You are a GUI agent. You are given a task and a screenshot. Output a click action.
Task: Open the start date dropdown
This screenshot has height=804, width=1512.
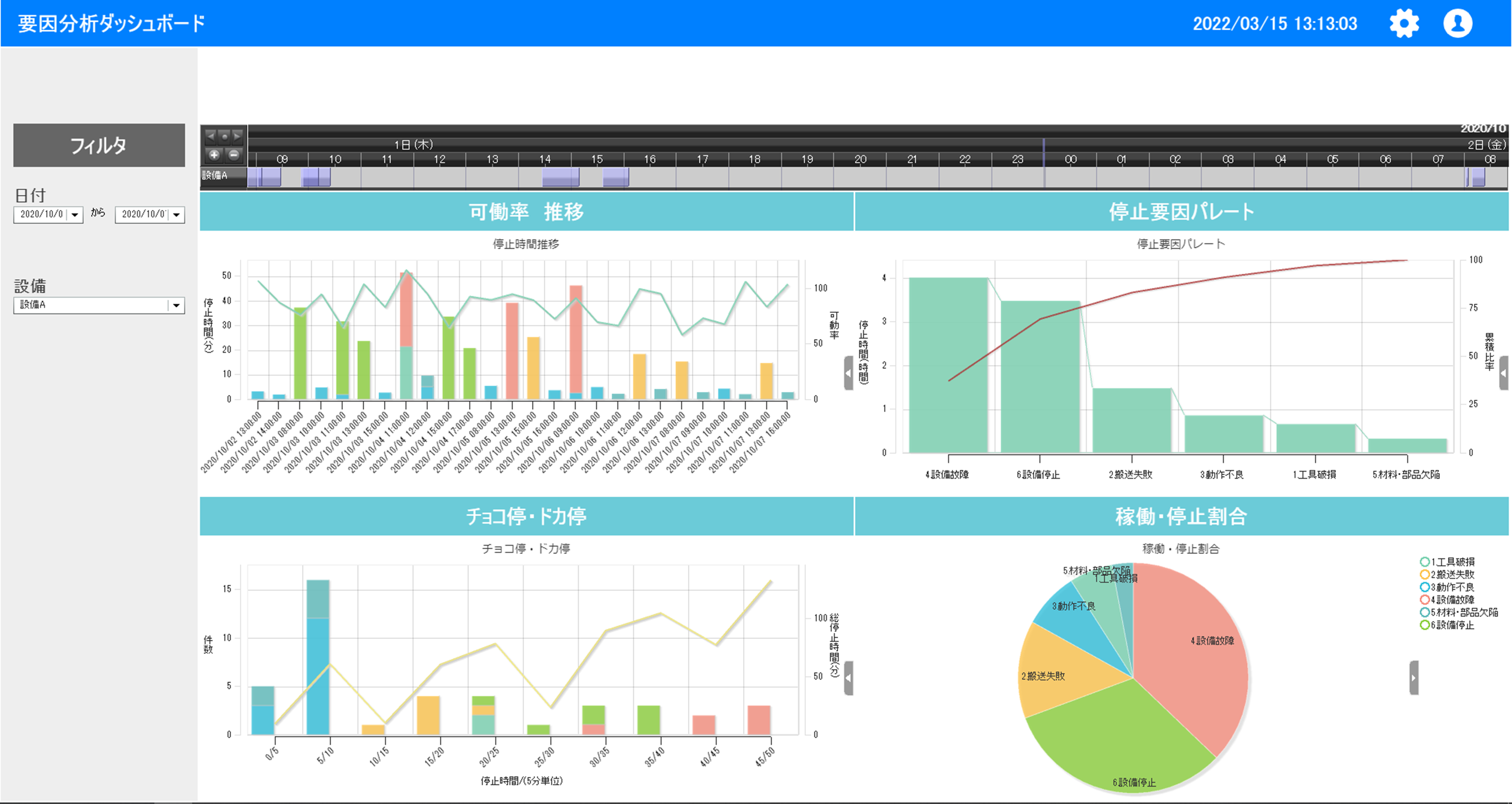point(75,215)
